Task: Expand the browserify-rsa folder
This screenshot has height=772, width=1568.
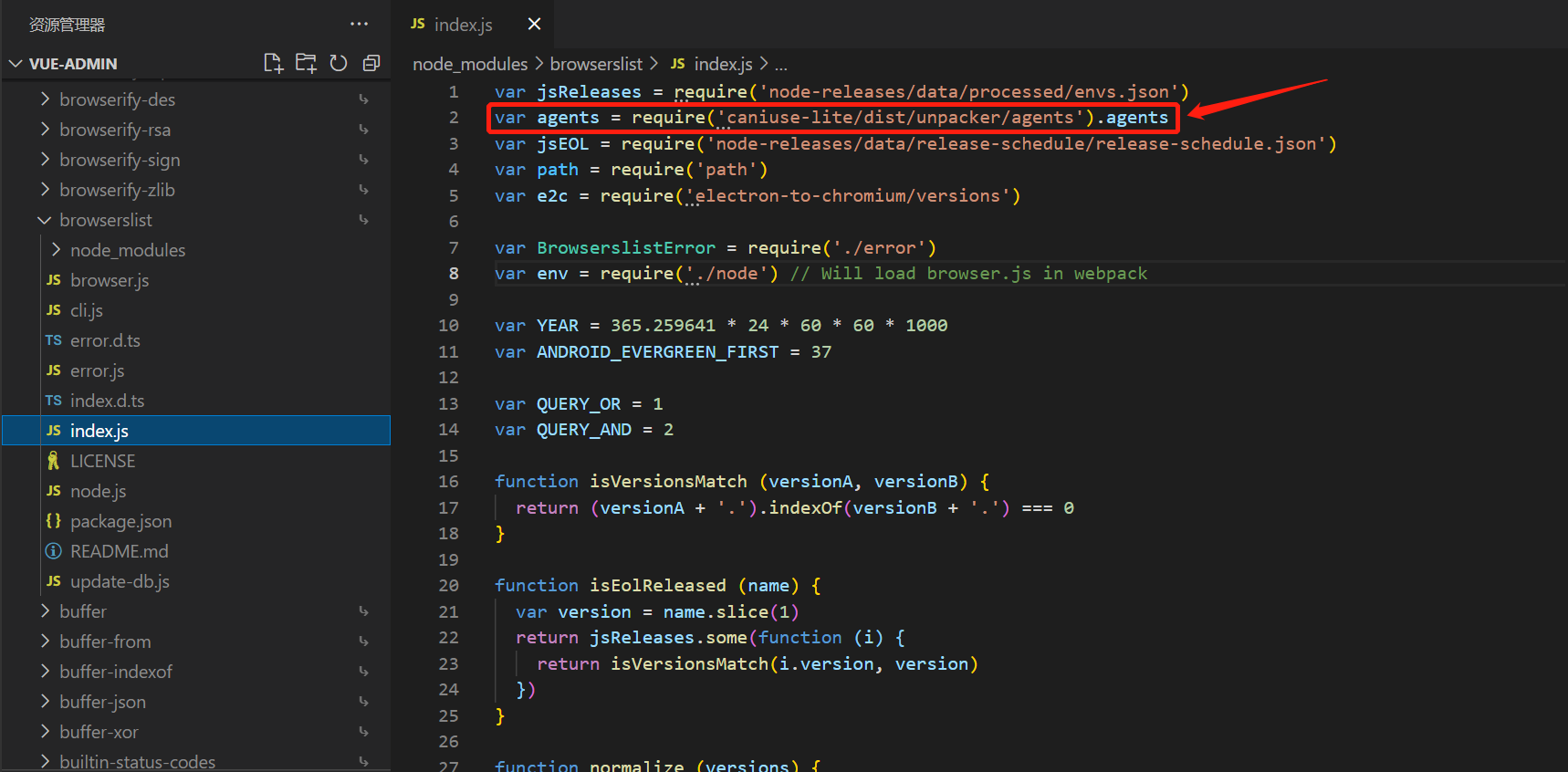Action: 196,130
